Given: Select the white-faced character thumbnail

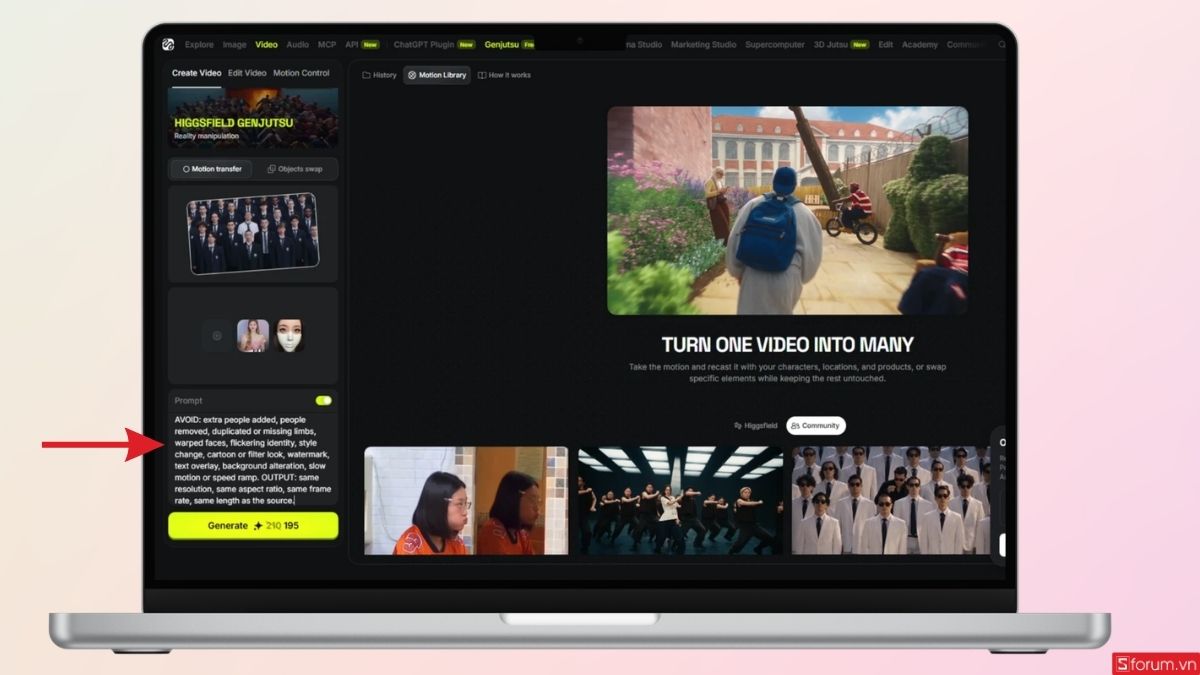Looking at the screenshot, I should coord(289,336).
